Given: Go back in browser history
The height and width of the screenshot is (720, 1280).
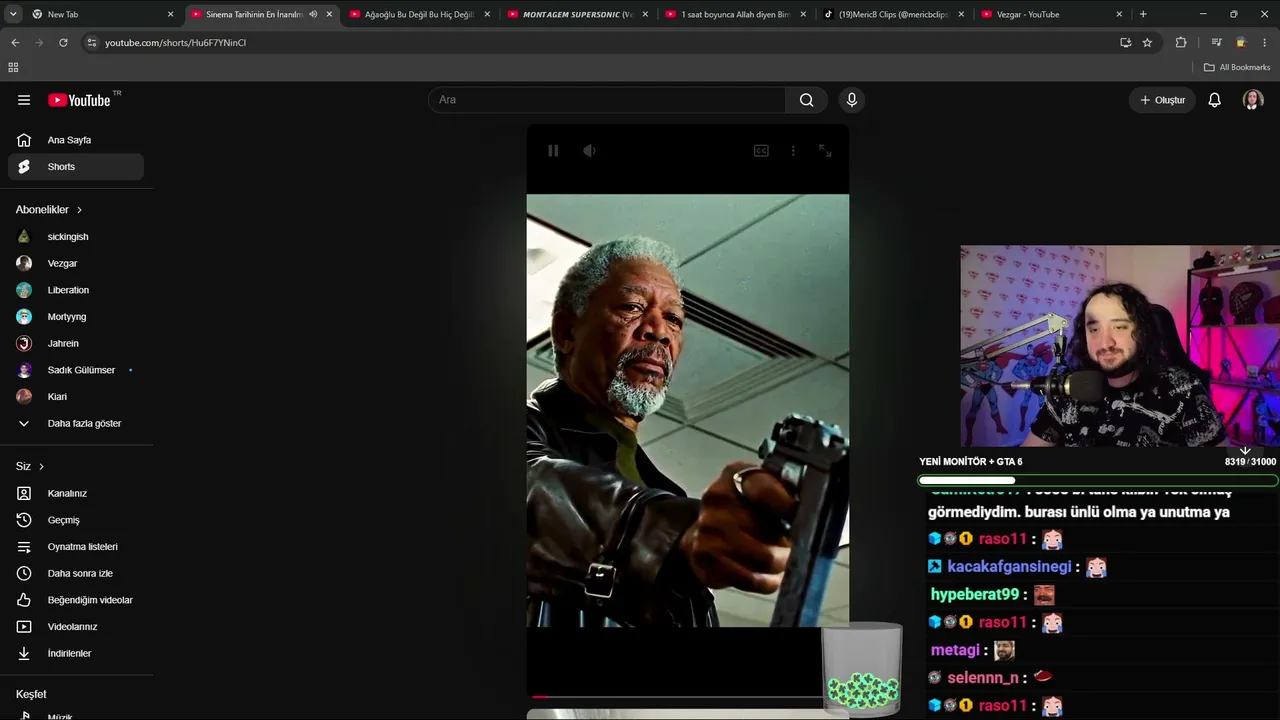Looking at the screenshot, I should click(x=15, y=43).
